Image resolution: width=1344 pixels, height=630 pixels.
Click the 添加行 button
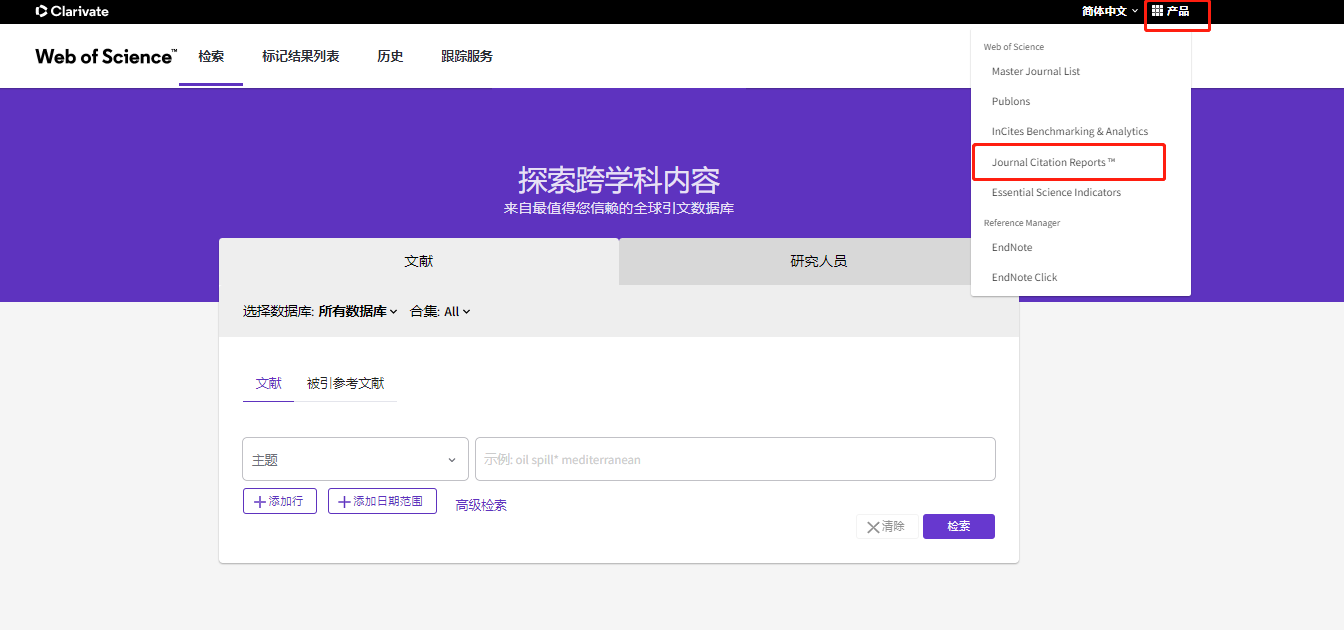(x=280, y=501)
